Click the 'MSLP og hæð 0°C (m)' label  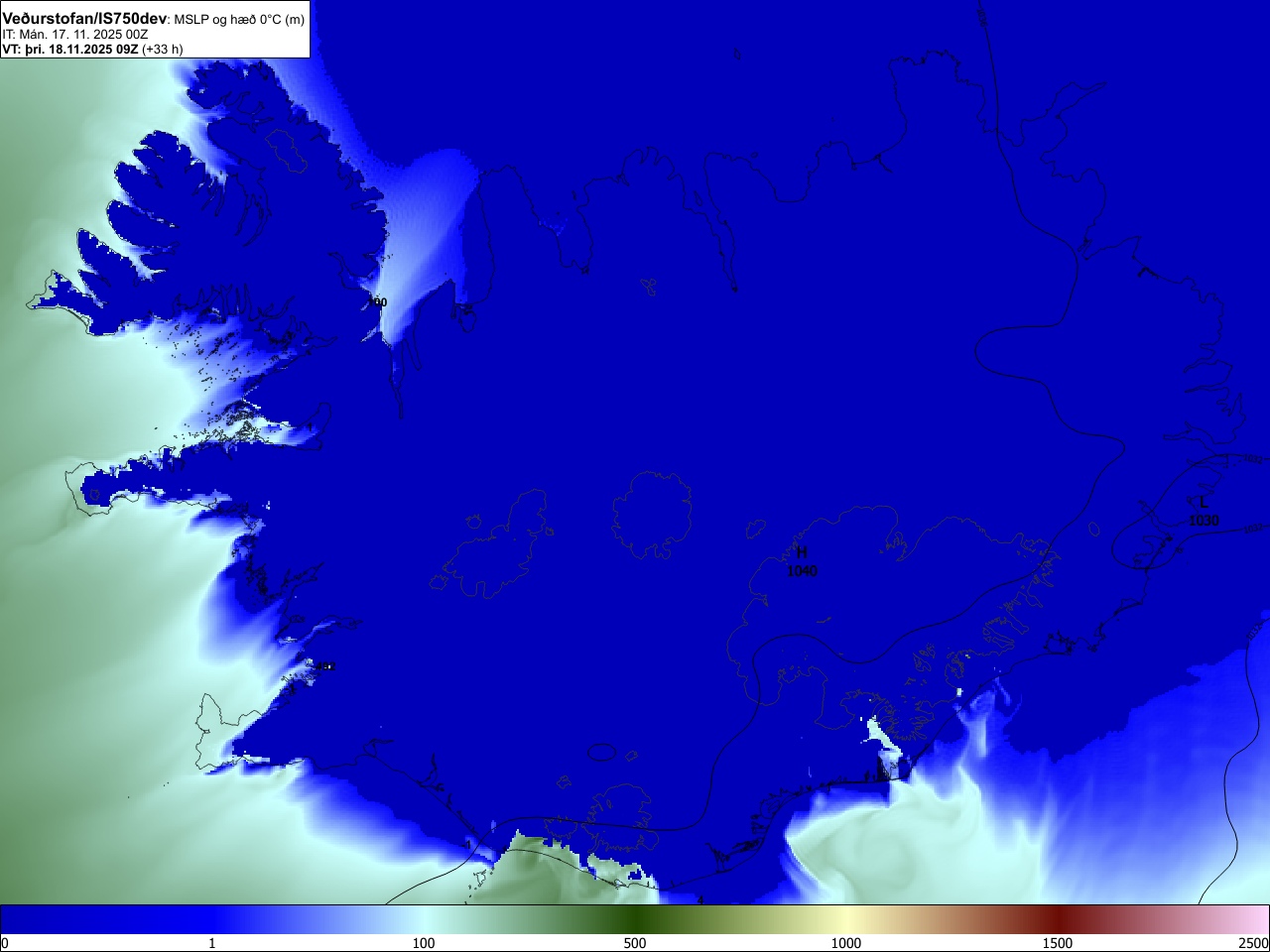click(239, 20)
